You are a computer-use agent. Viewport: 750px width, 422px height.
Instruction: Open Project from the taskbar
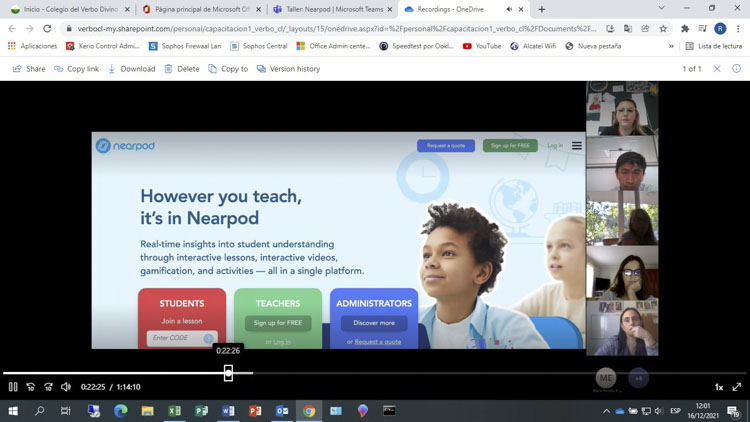click(x=201, y=411)
